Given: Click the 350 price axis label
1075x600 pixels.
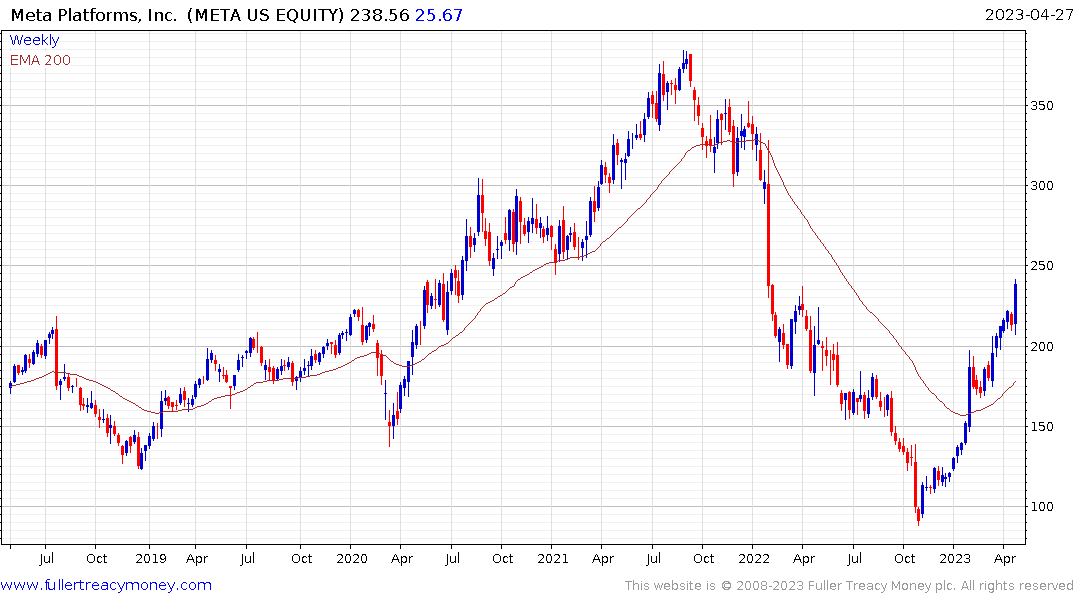Looking at the screenshot, I should [x=1042, y=106].
